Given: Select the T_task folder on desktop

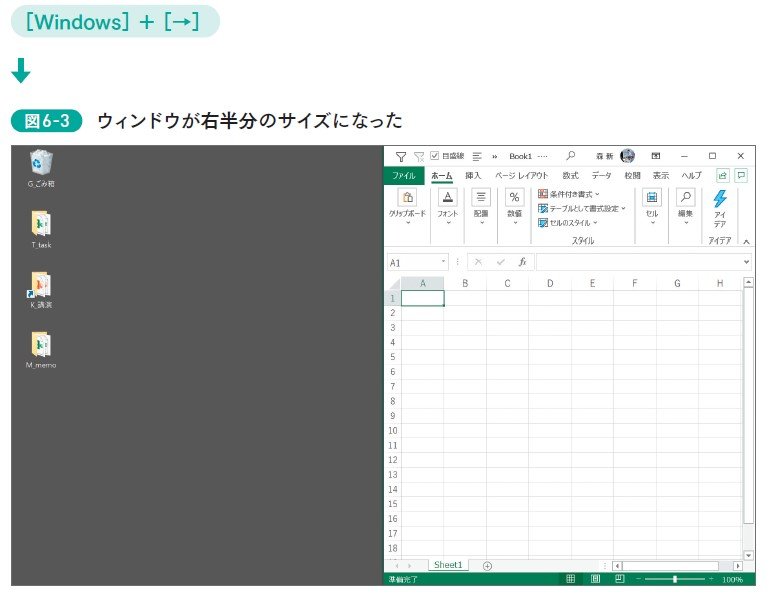Looking at the screenshot, I should click(x=41, y=230).
